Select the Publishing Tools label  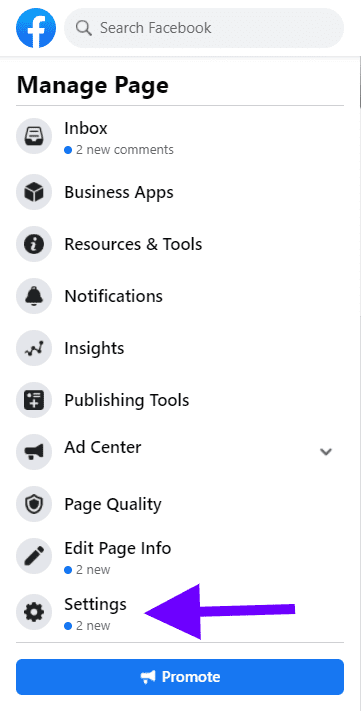coord(127,400)
